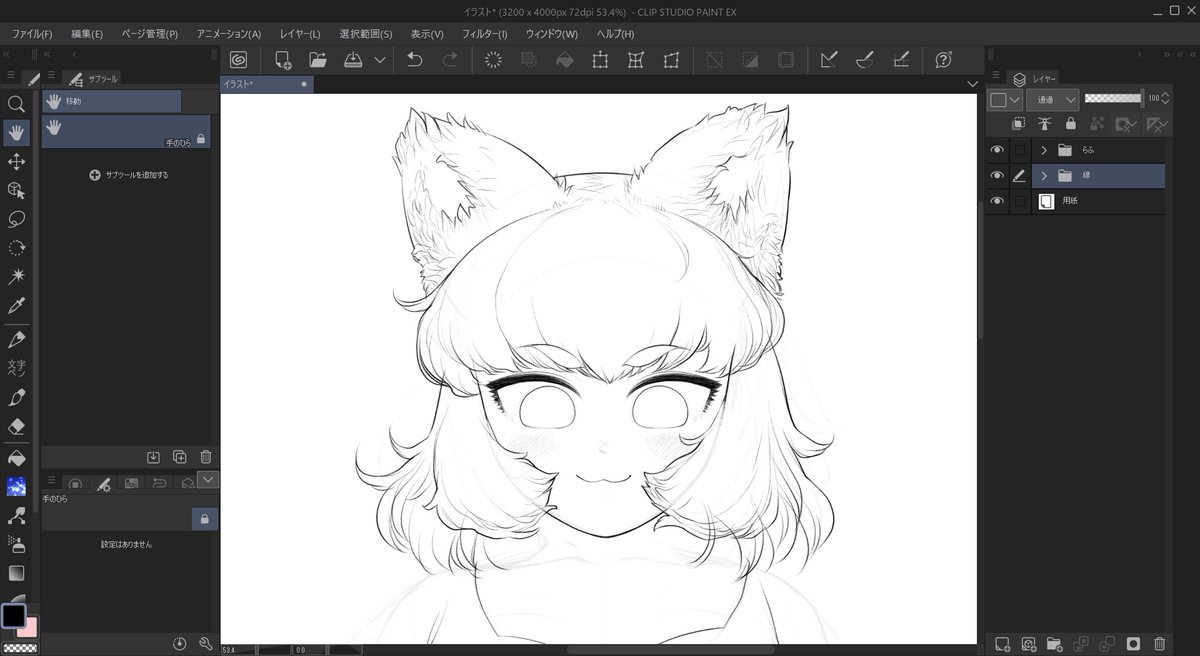Lock the selected layer via padlock icon
The height and width of the screenshot is (656, 1200).
[x=1069, y=123]
